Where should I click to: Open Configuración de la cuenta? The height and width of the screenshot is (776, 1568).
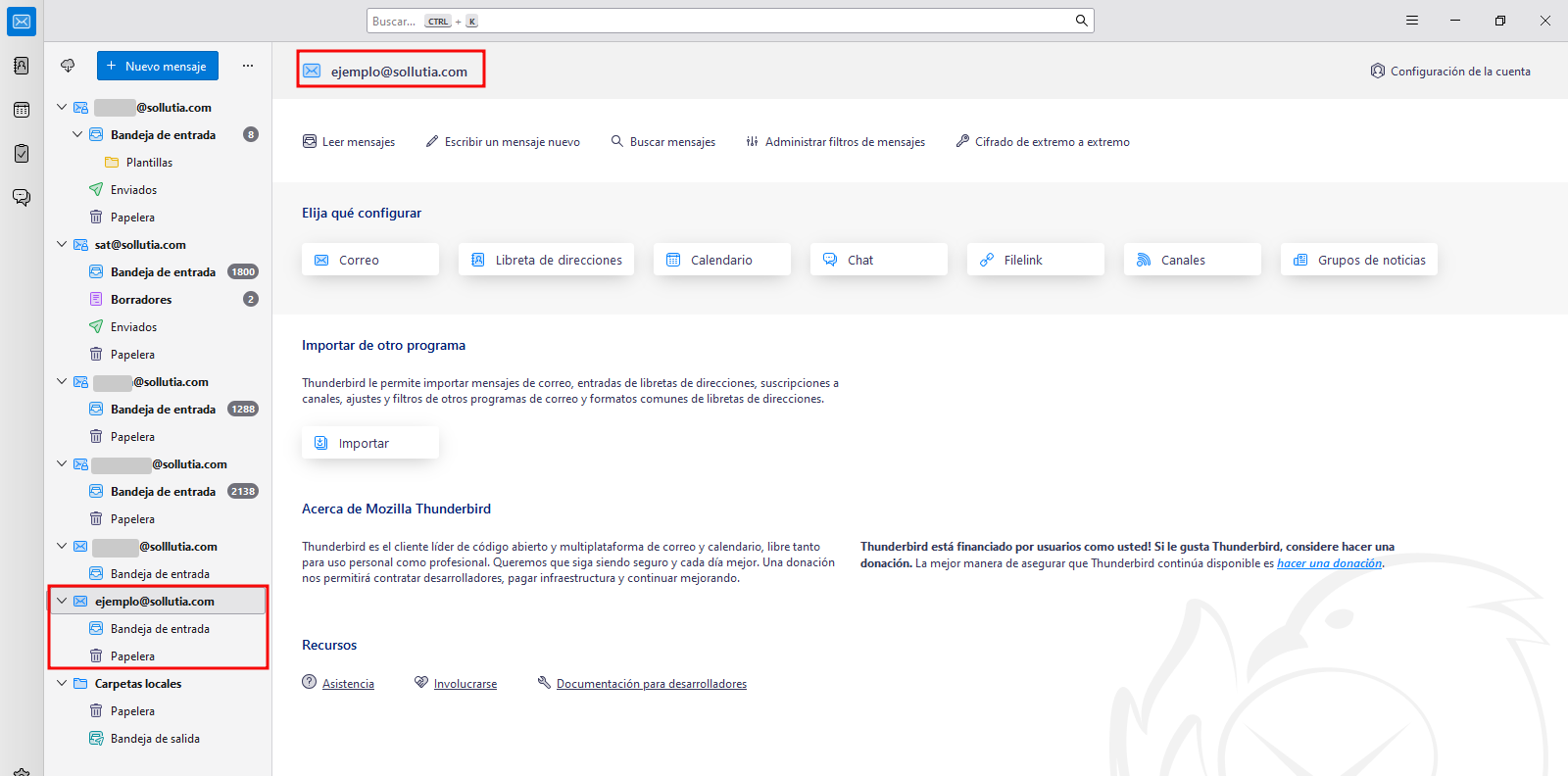pos(1450,71)
